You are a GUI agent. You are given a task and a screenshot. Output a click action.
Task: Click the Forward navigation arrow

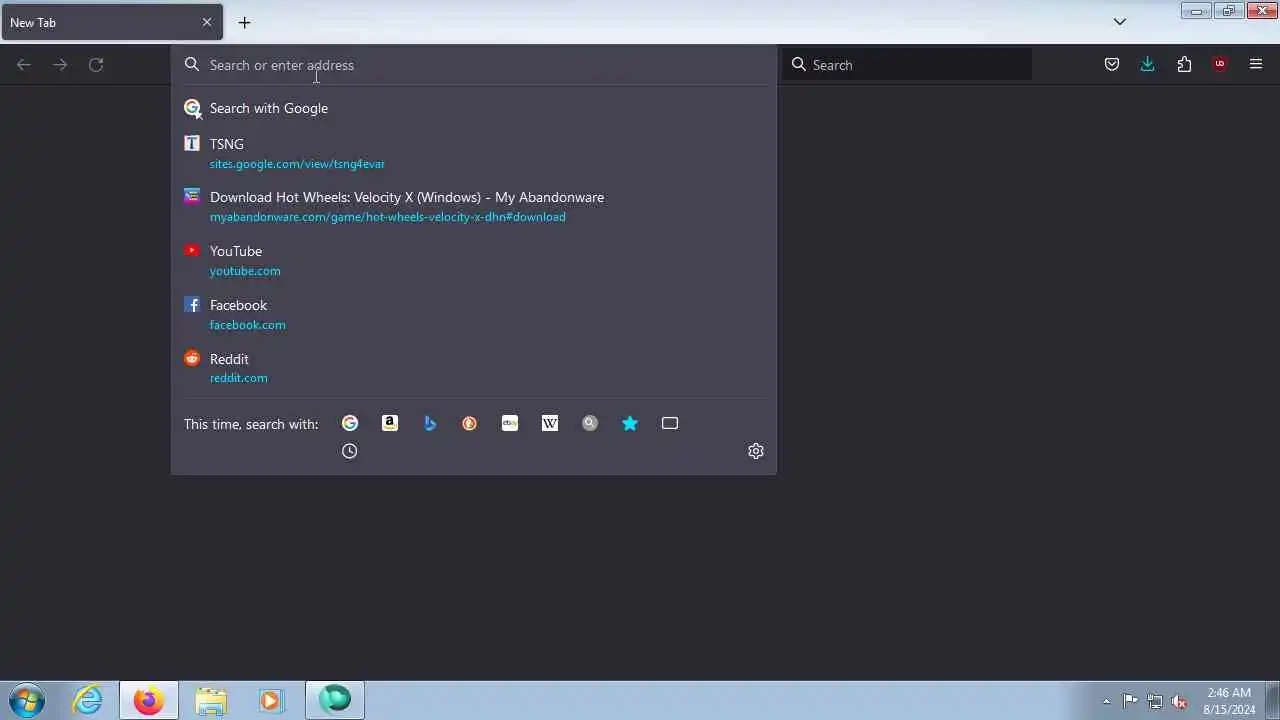click(60, 64)
